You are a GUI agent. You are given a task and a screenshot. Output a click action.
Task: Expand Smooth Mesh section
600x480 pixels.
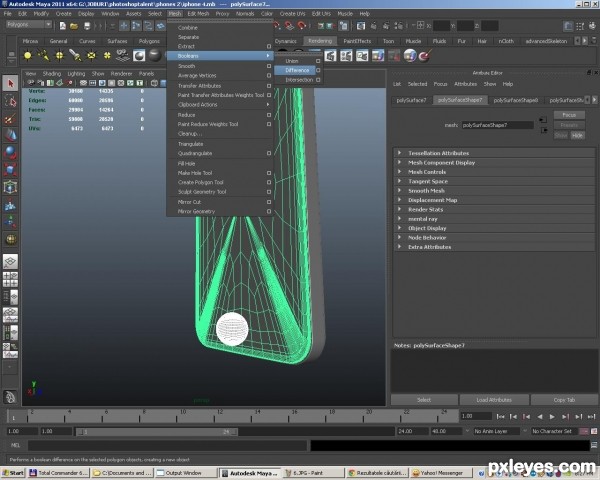click(399, 190)
